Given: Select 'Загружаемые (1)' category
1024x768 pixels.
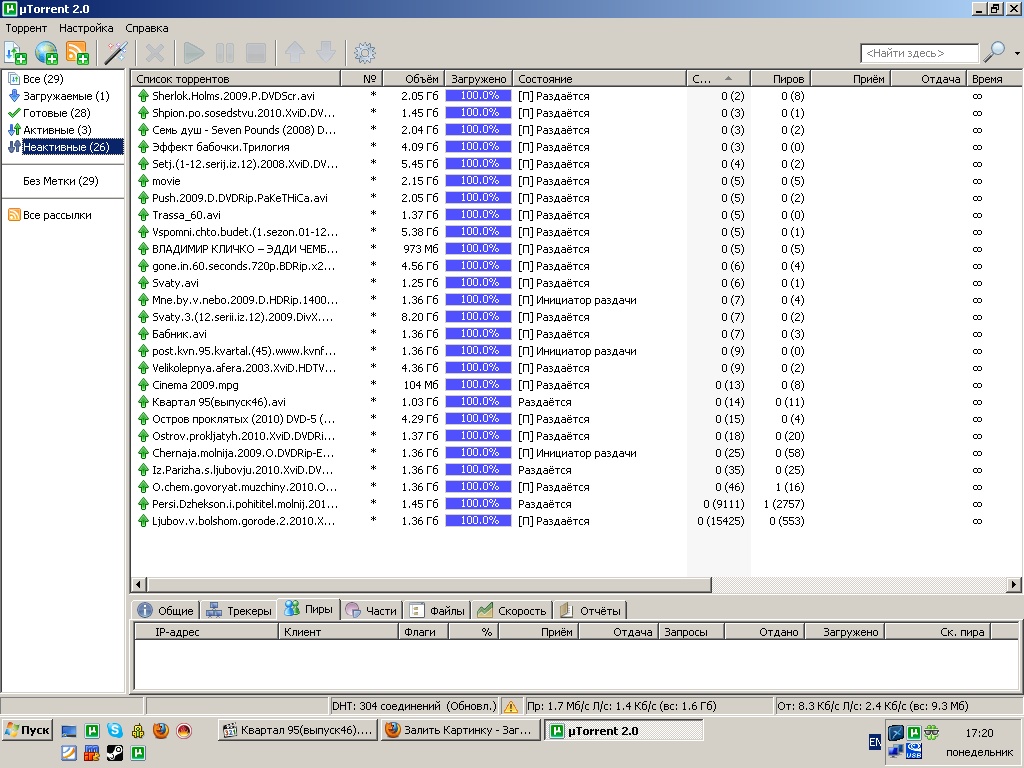Looking at the screenshot, I should coord(66,96).
